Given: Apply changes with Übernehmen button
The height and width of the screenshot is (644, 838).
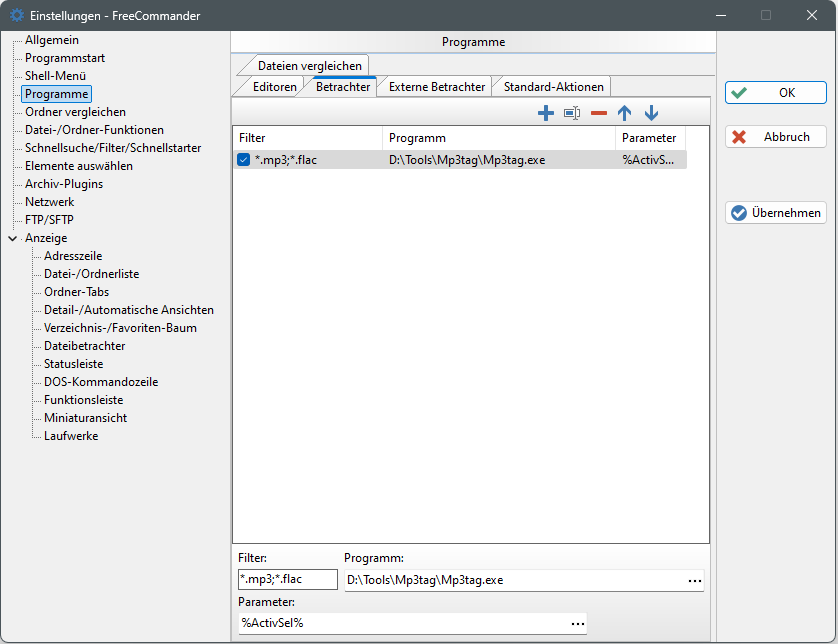Looking at the screenshot, I should point(776,212).
